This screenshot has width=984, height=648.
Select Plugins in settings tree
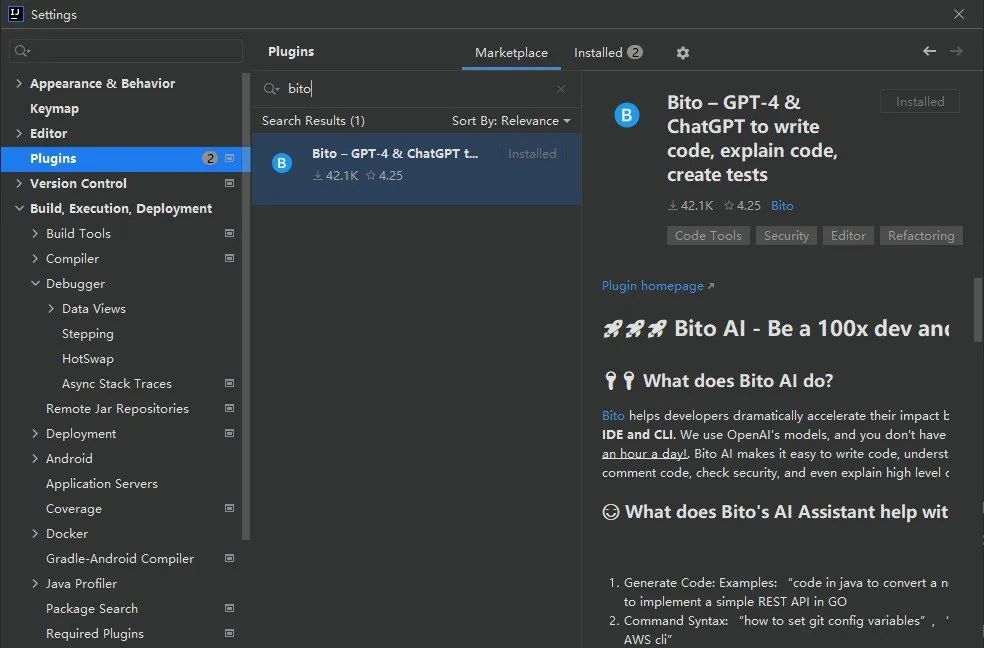pos(126,159)
